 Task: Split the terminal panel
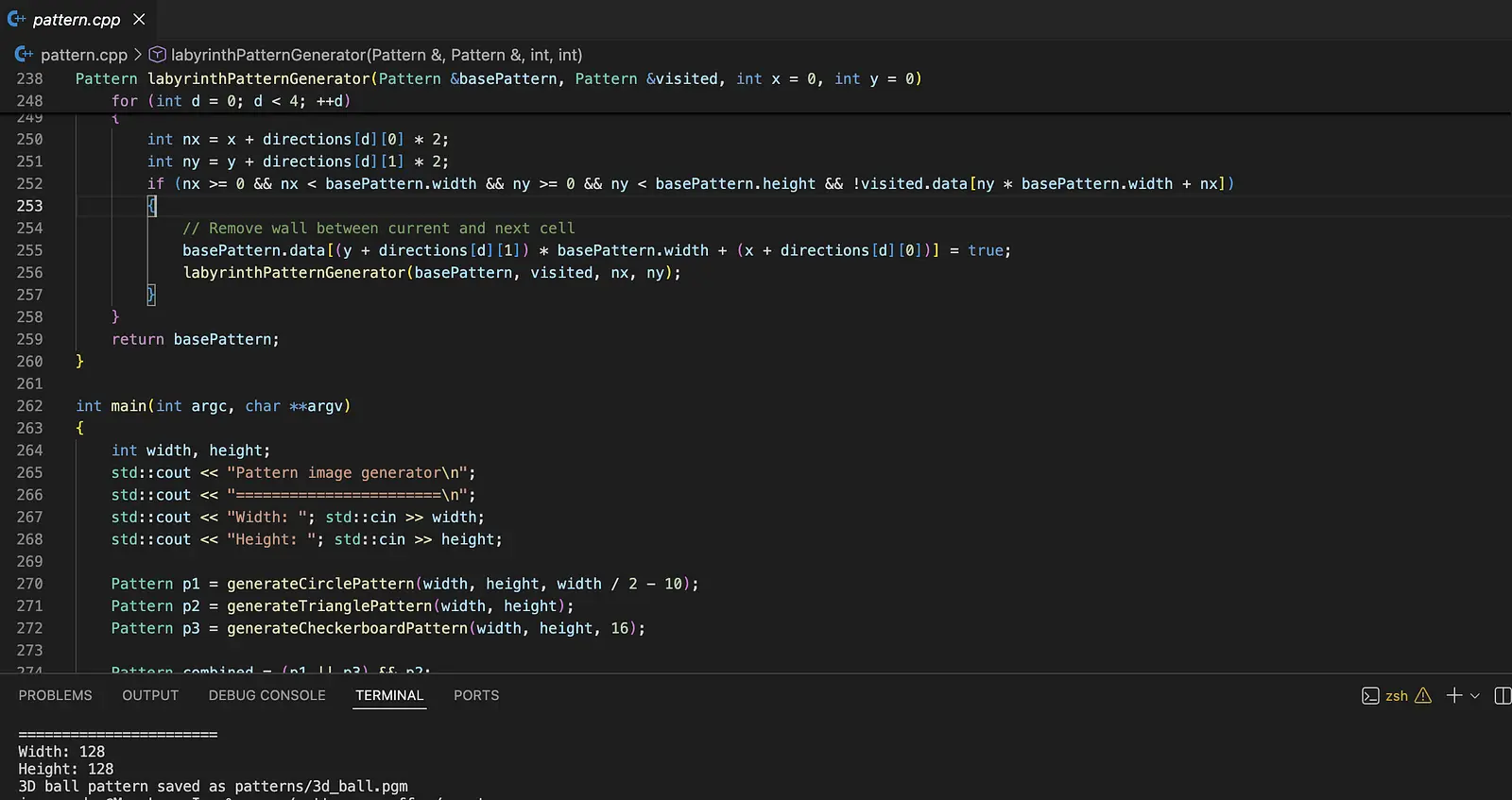(1503, 696)
